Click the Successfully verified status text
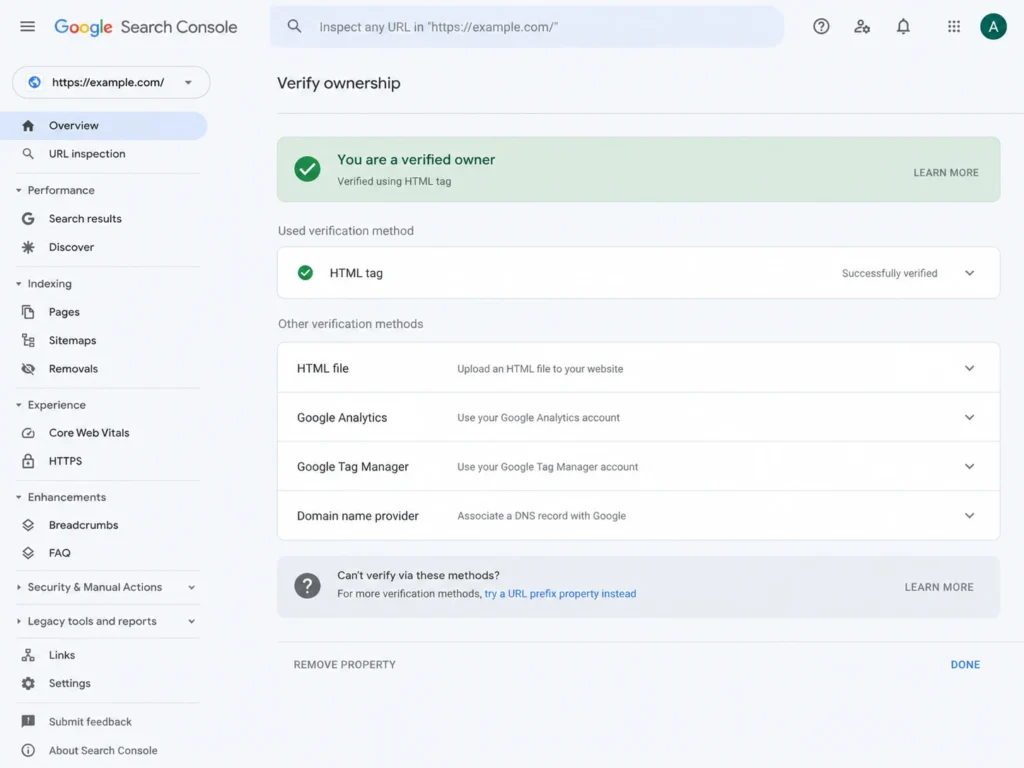 (889, 273)
